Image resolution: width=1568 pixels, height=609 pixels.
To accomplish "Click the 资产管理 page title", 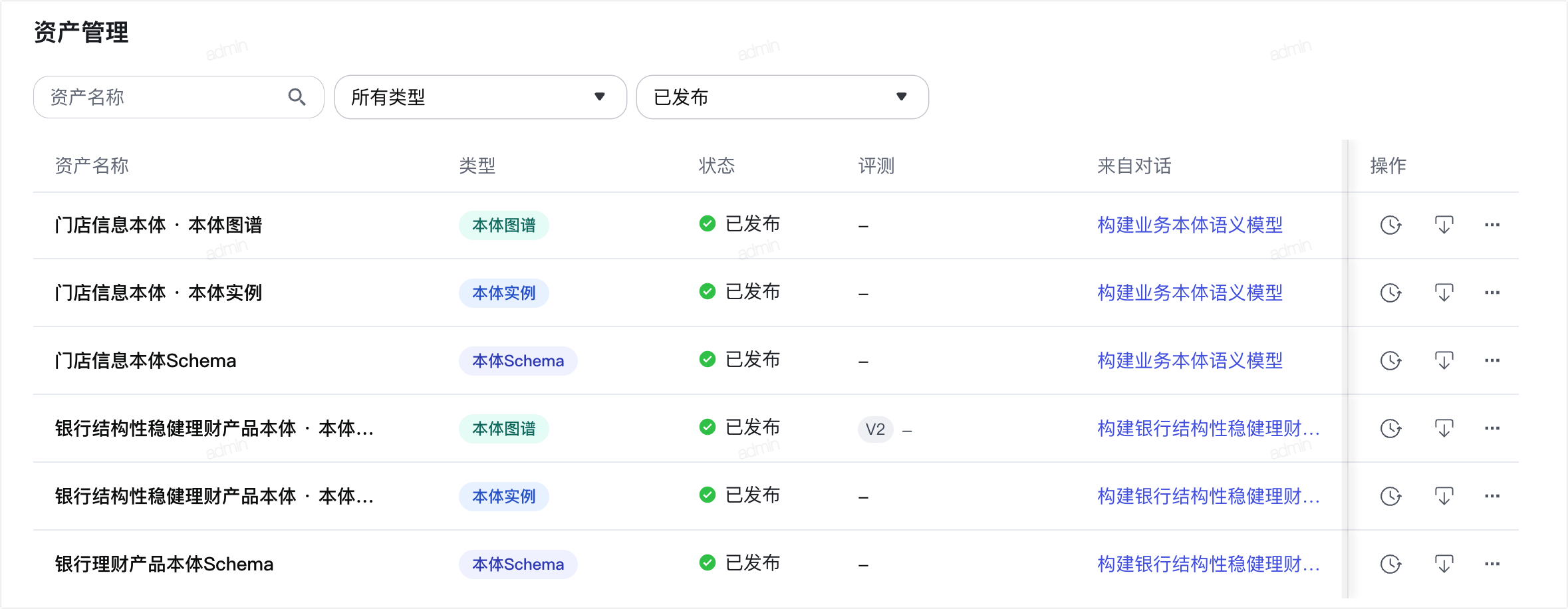I will (x=81, y=32).
